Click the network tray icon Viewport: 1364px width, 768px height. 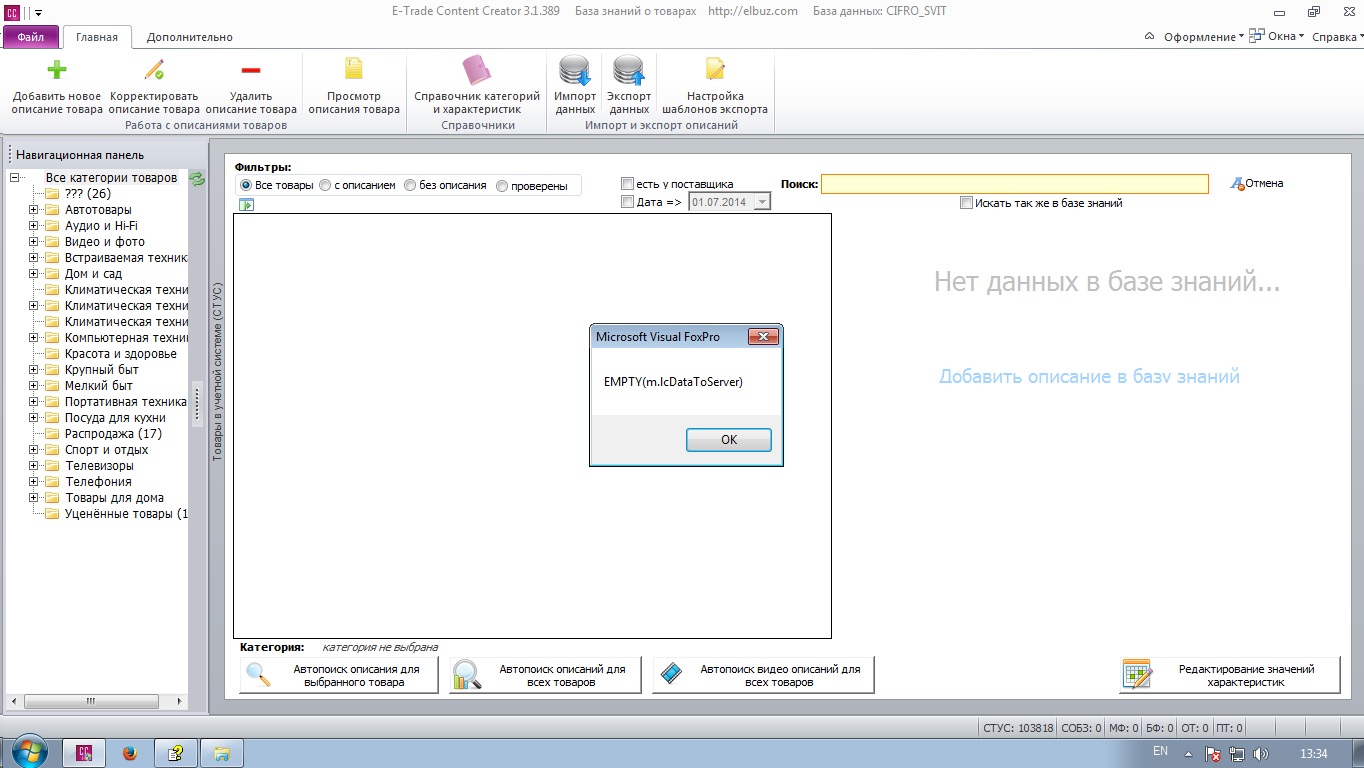tap(1237, 753)
